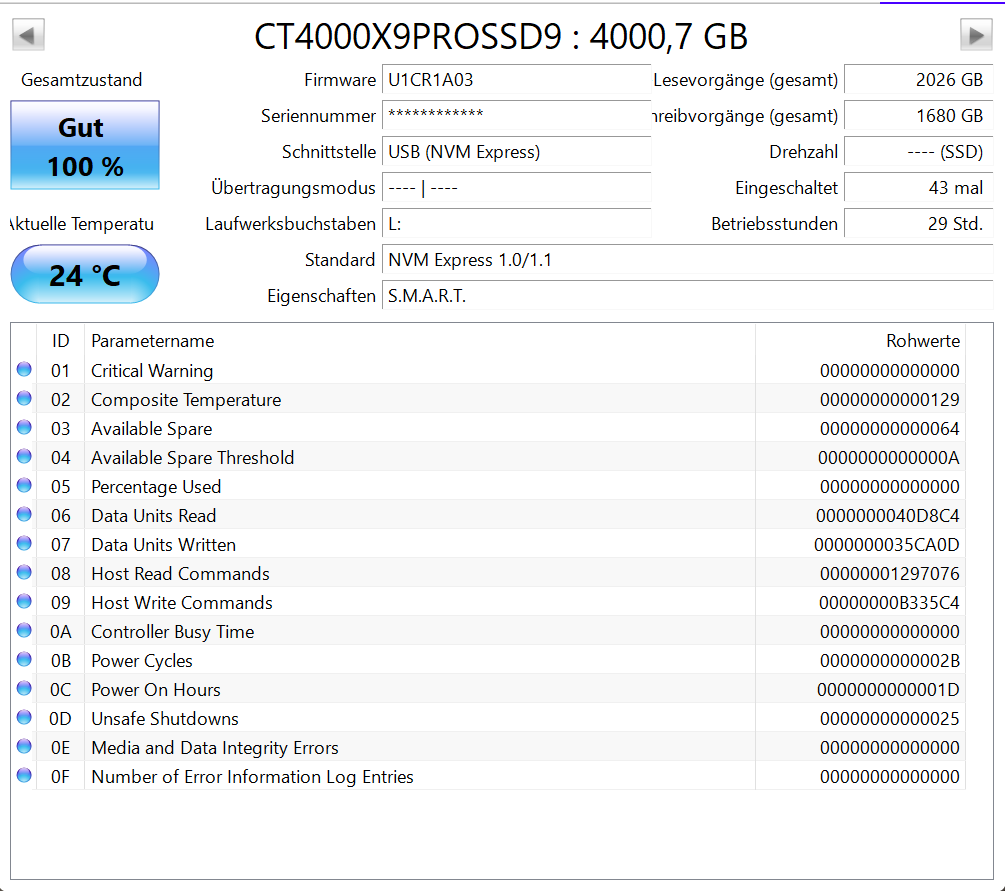Click the Eingeschaltet value 43 mal
This screenshot has height=891, width=1005.
tap(918, 188)
